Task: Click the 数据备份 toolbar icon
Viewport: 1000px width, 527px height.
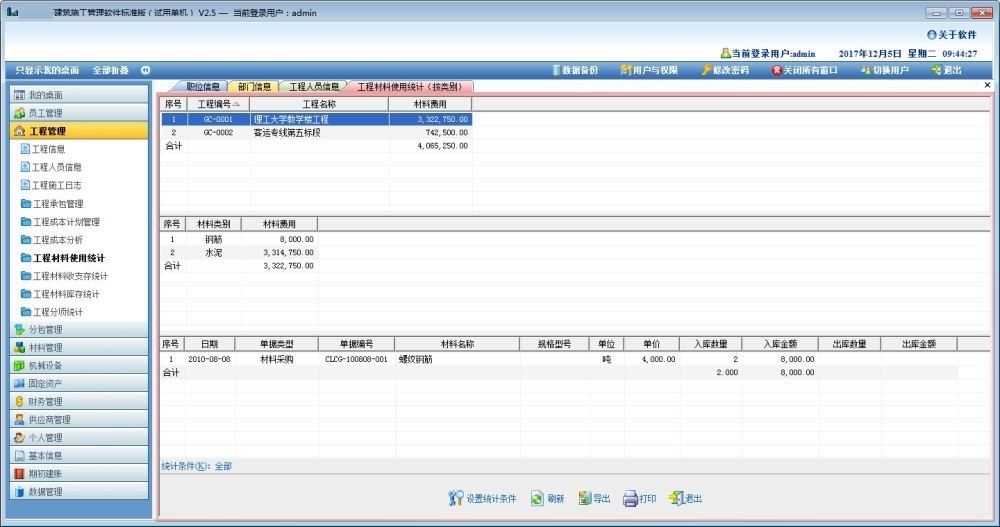Action: (x=556, y=70)
